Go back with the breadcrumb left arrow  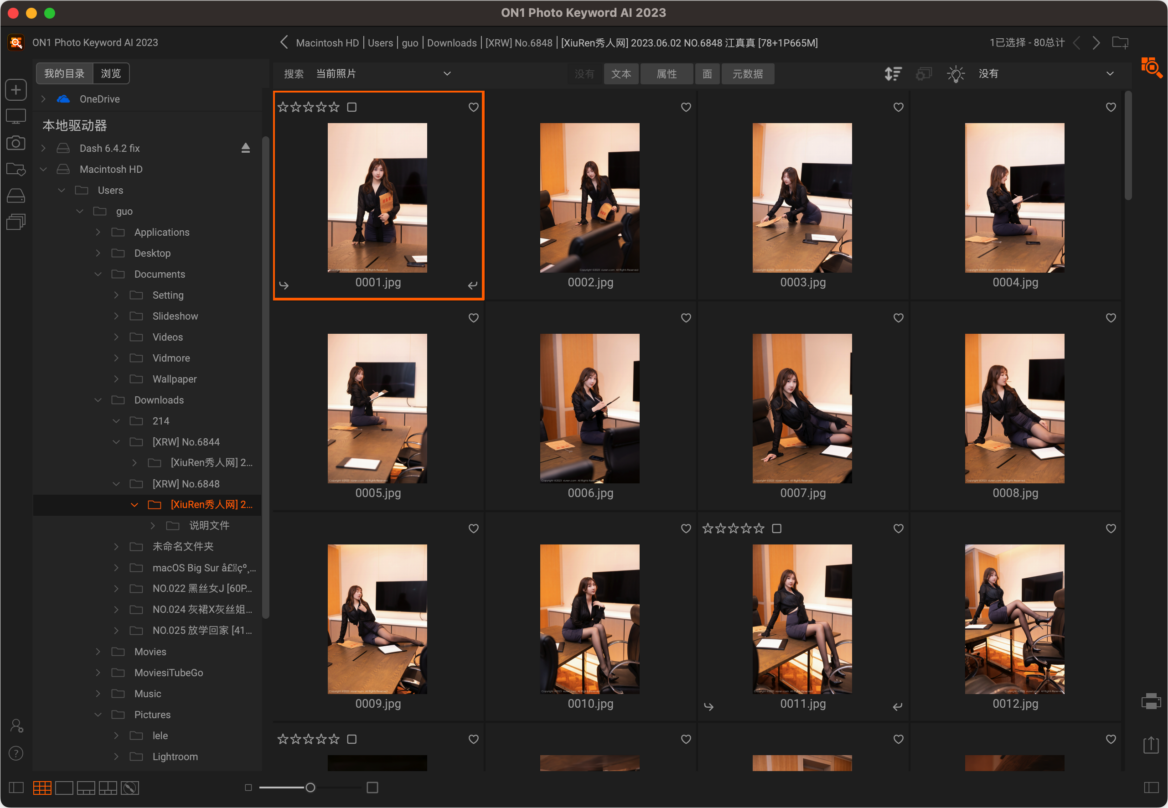click(284, 42)
